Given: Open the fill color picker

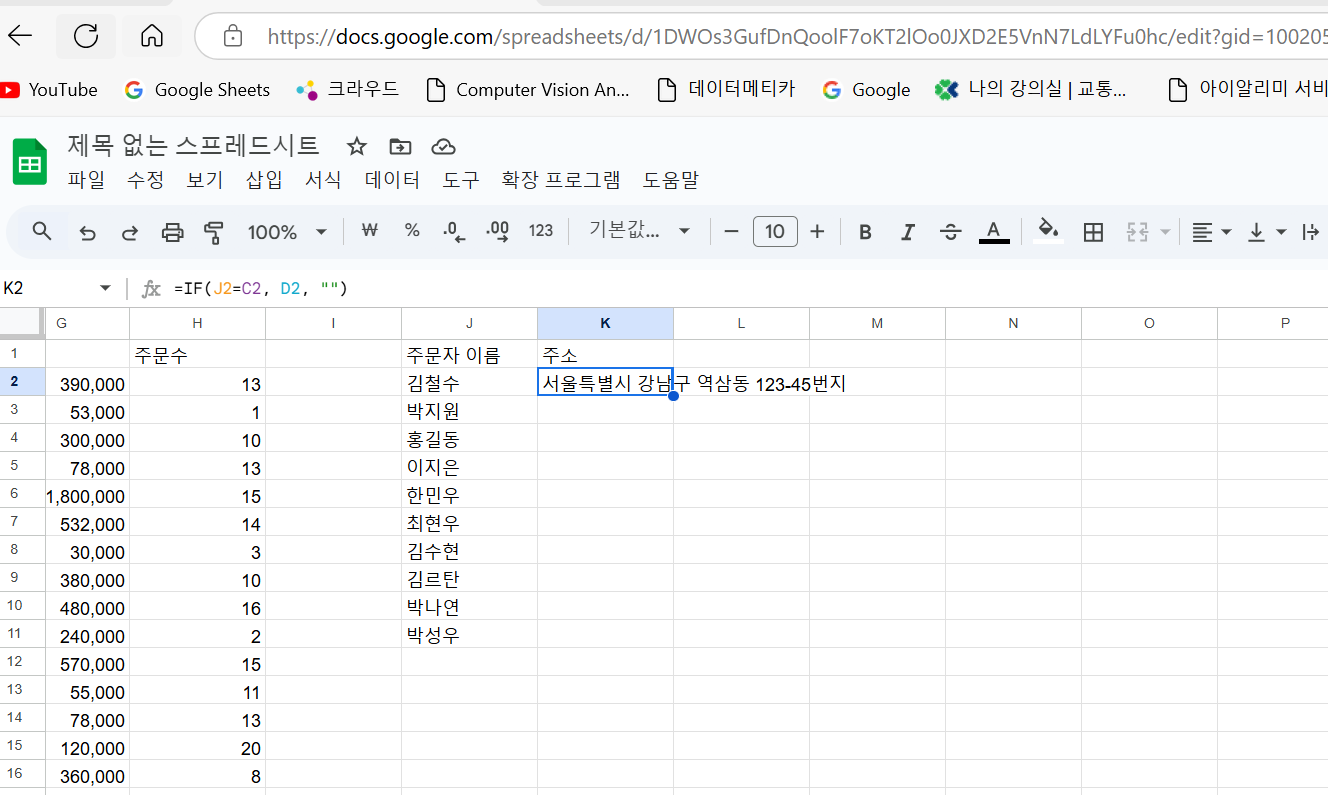Looking at the screenshot, I should tap(1048, 232).
